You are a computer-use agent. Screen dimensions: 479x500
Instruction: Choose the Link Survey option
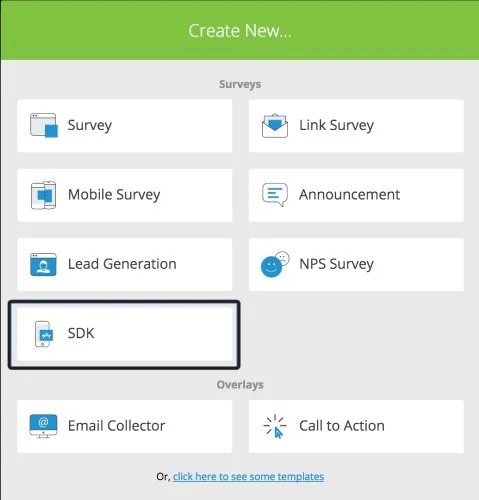pyautogui.click(x=356, y=126)
